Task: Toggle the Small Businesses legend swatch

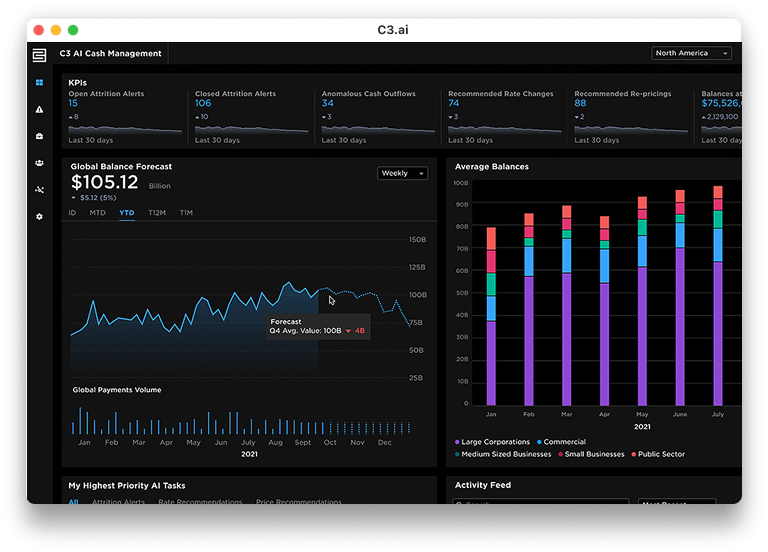Action: [560, 454]
